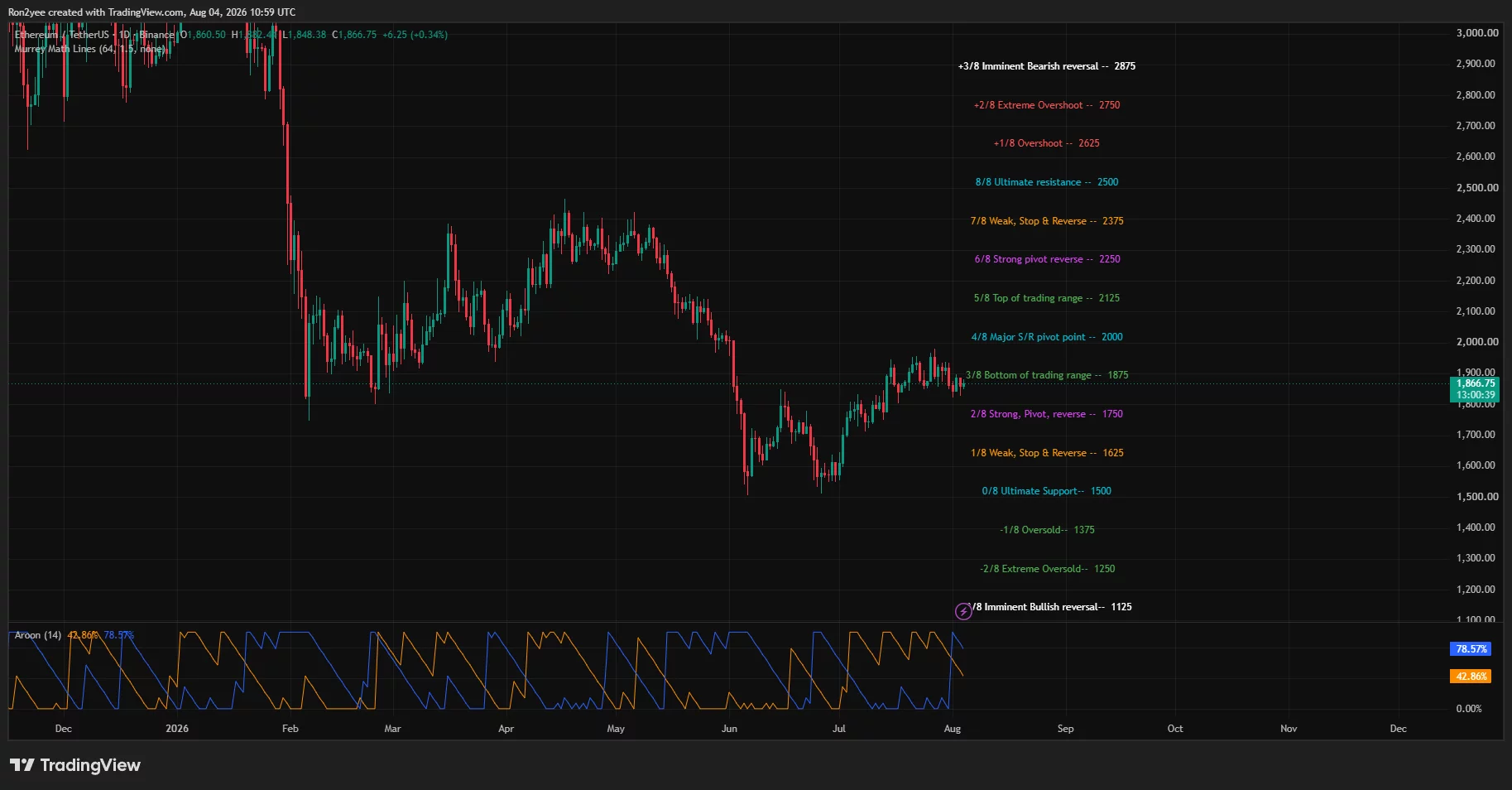Screen dimensions: 1512x790
Task: Click the 2,300.00 price axis label
Action: 1477,249
